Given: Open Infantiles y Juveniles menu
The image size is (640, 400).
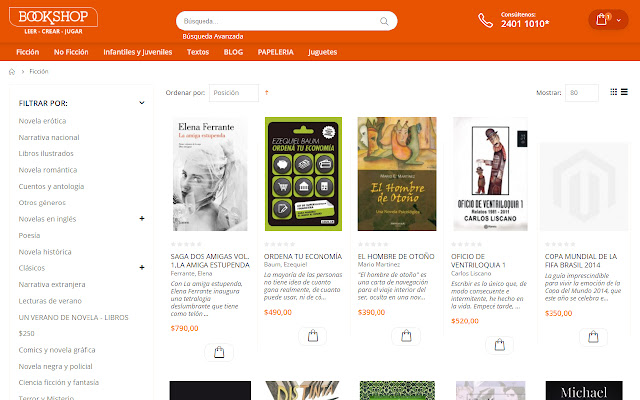Looking at the screenshot, I should [138, 52].
